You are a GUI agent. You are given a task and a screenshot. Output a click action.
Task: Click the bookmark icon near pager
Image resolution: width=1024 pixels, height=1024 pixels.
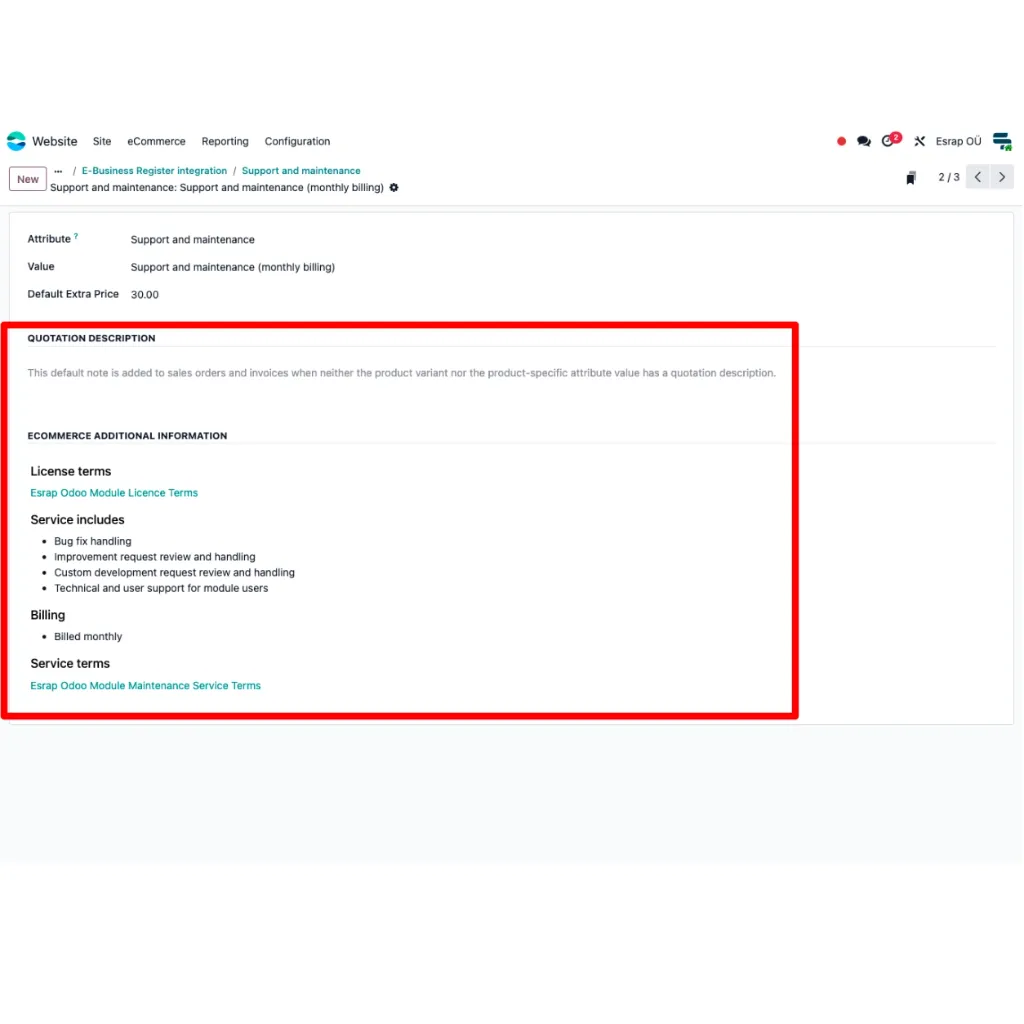pyautogui.click(x=910, y=178)
